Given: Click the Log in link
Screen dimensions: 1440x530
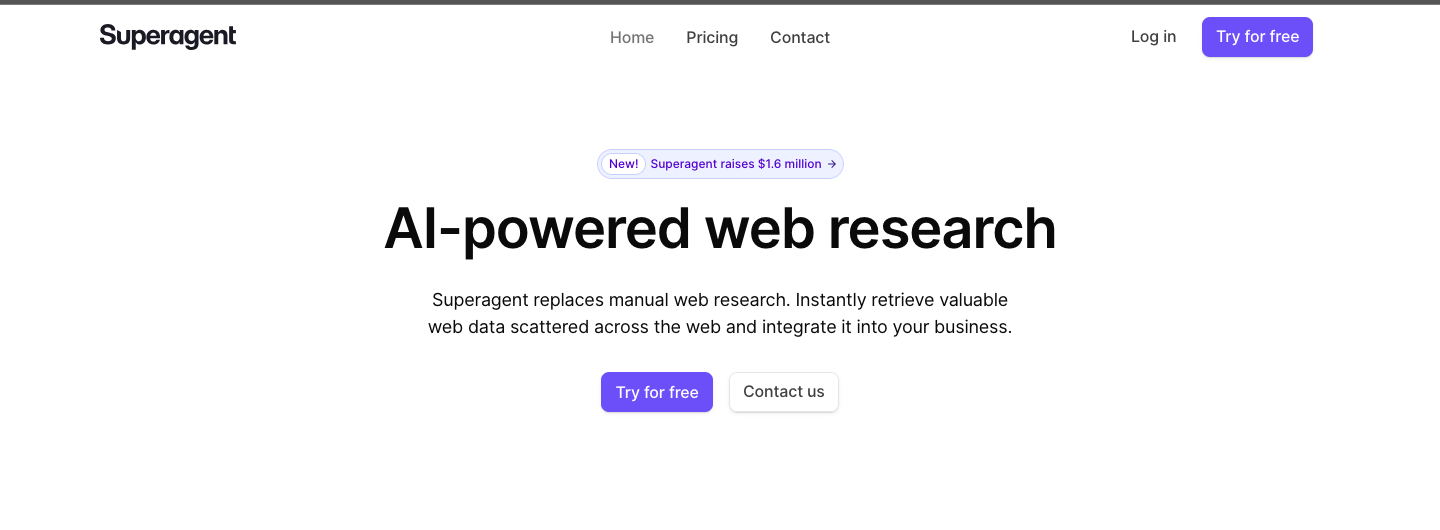Looking at the screenshot, I should (1153, 37).
